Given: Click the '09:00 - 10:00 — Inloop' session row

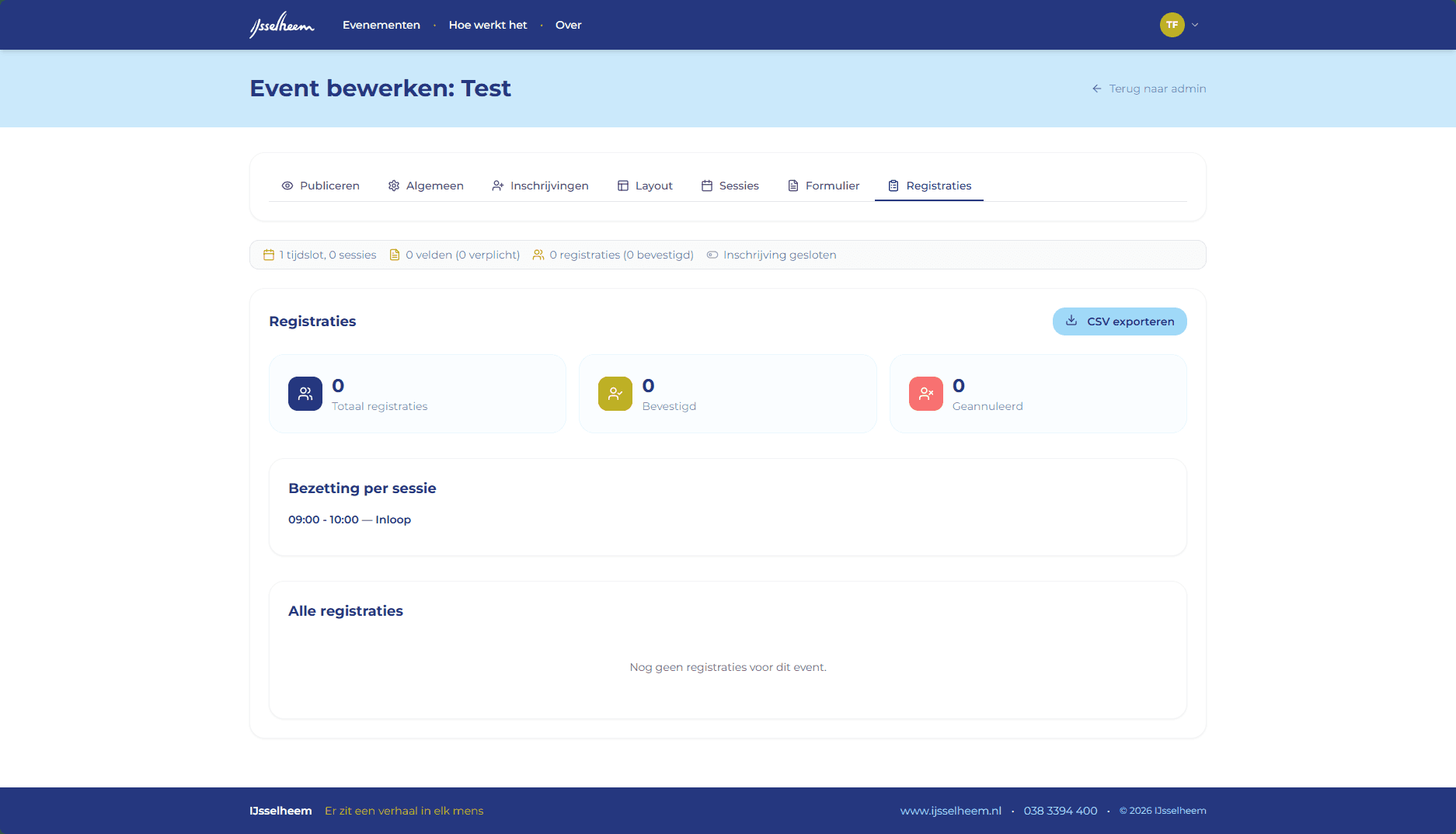Looking at the screenshot, I should click(x=350, y=520).
